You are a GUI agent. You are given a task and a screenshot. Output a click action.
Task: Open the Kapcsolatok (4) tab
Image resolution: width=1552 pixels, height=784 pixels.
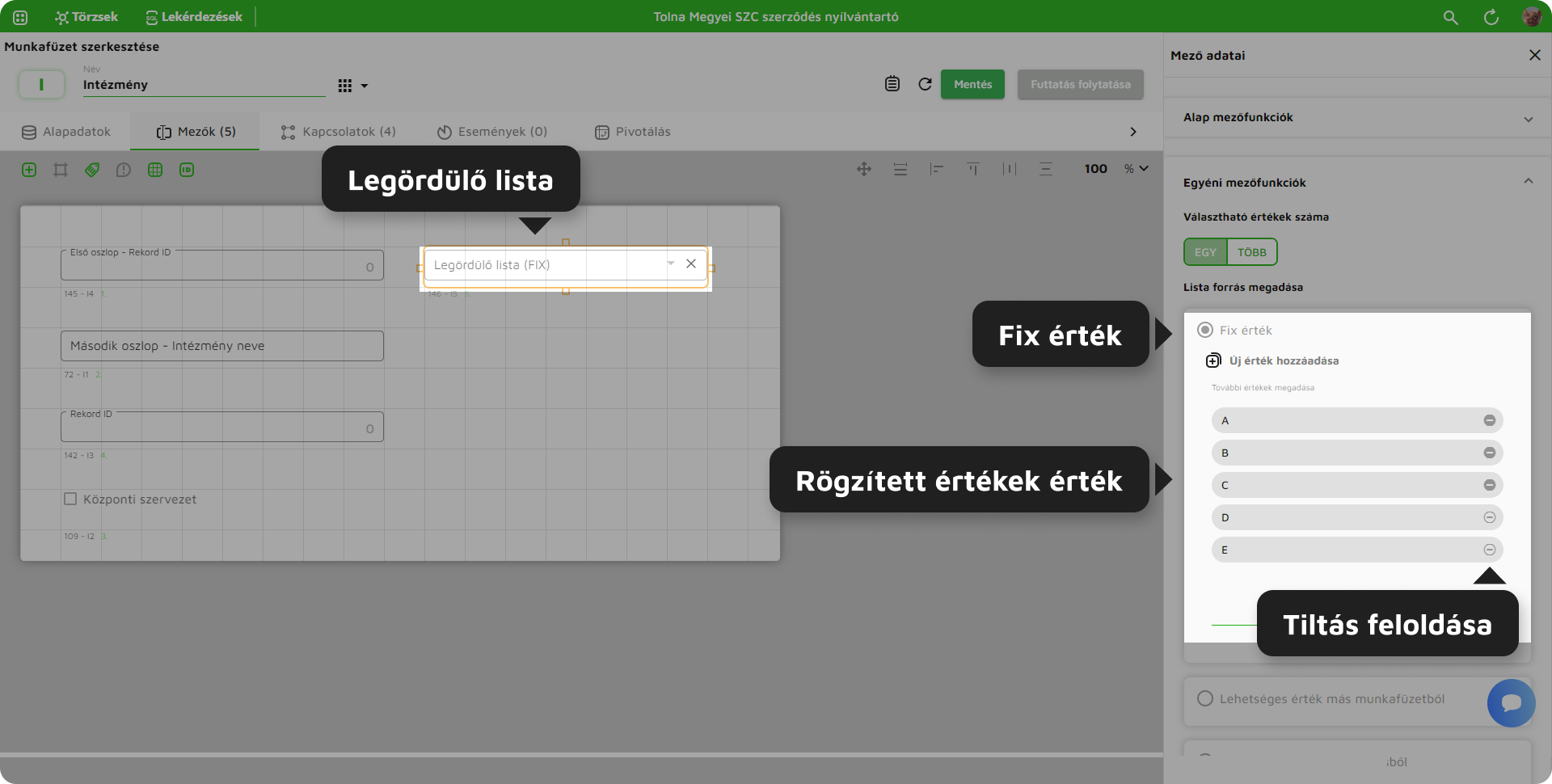[338, 132]
